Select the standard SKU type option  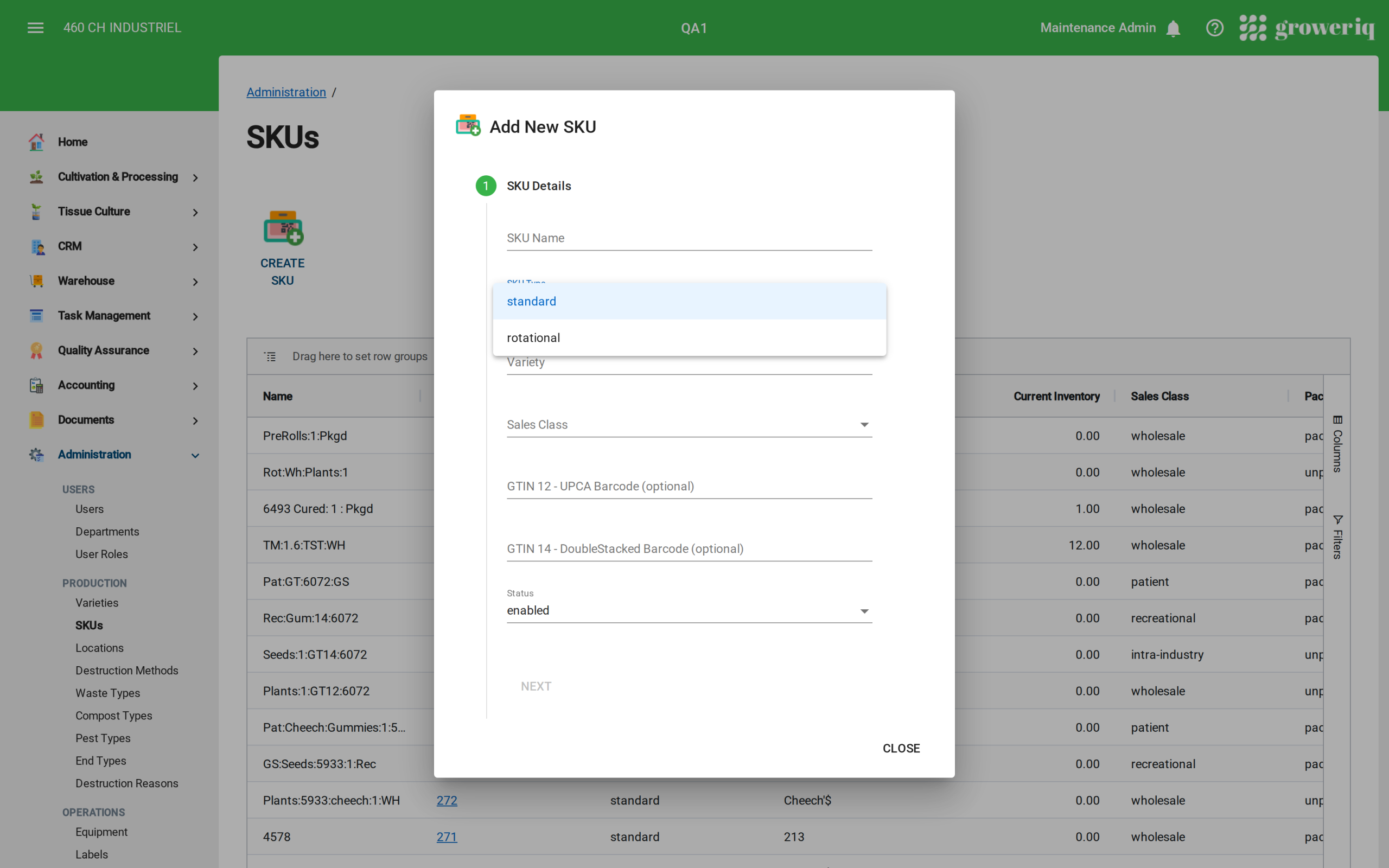point(689,302)
